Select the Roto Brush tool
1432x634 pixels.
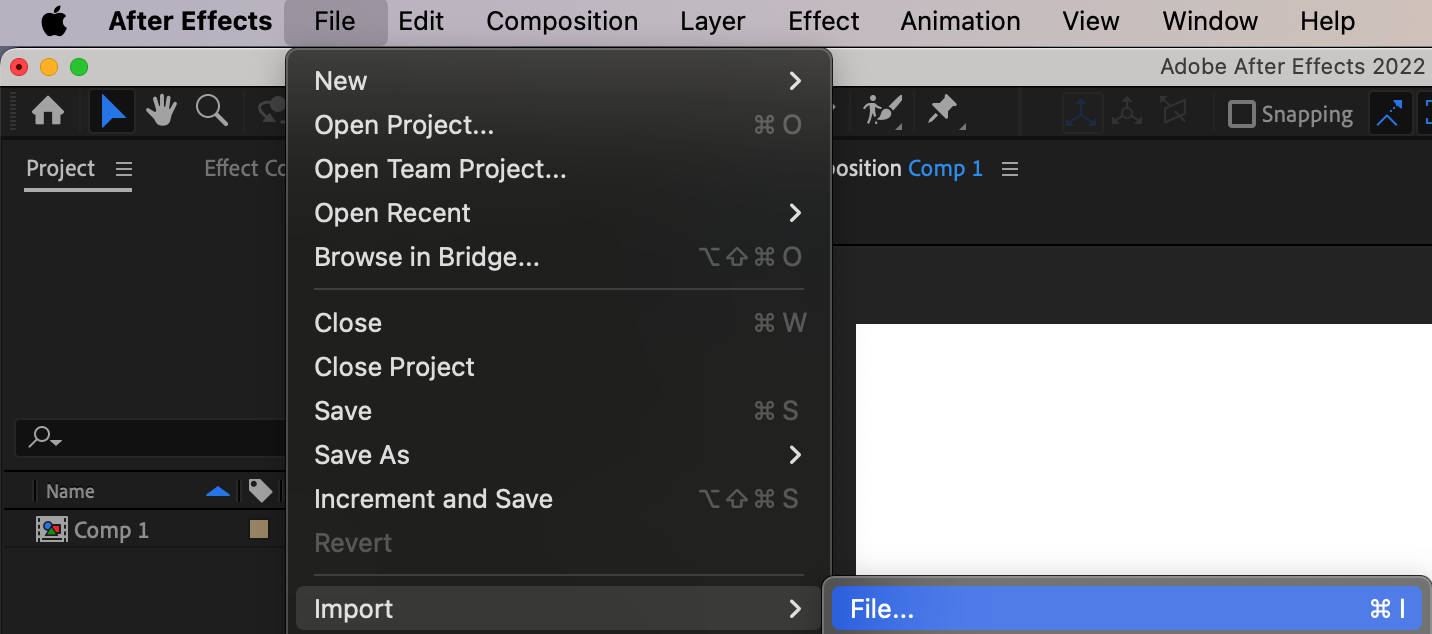pos(883,112)
